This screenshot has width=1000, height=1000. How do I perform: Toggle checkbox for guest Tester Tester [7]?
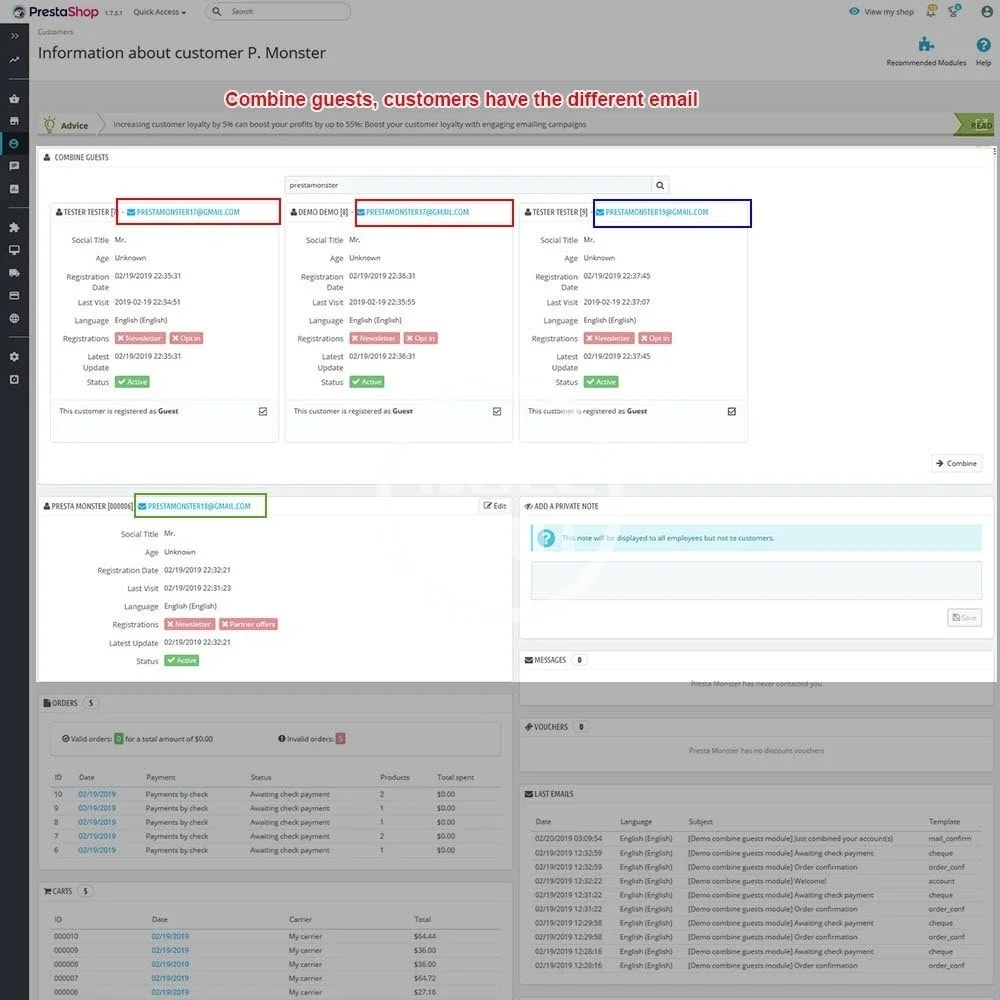click(x=263, y=411)
